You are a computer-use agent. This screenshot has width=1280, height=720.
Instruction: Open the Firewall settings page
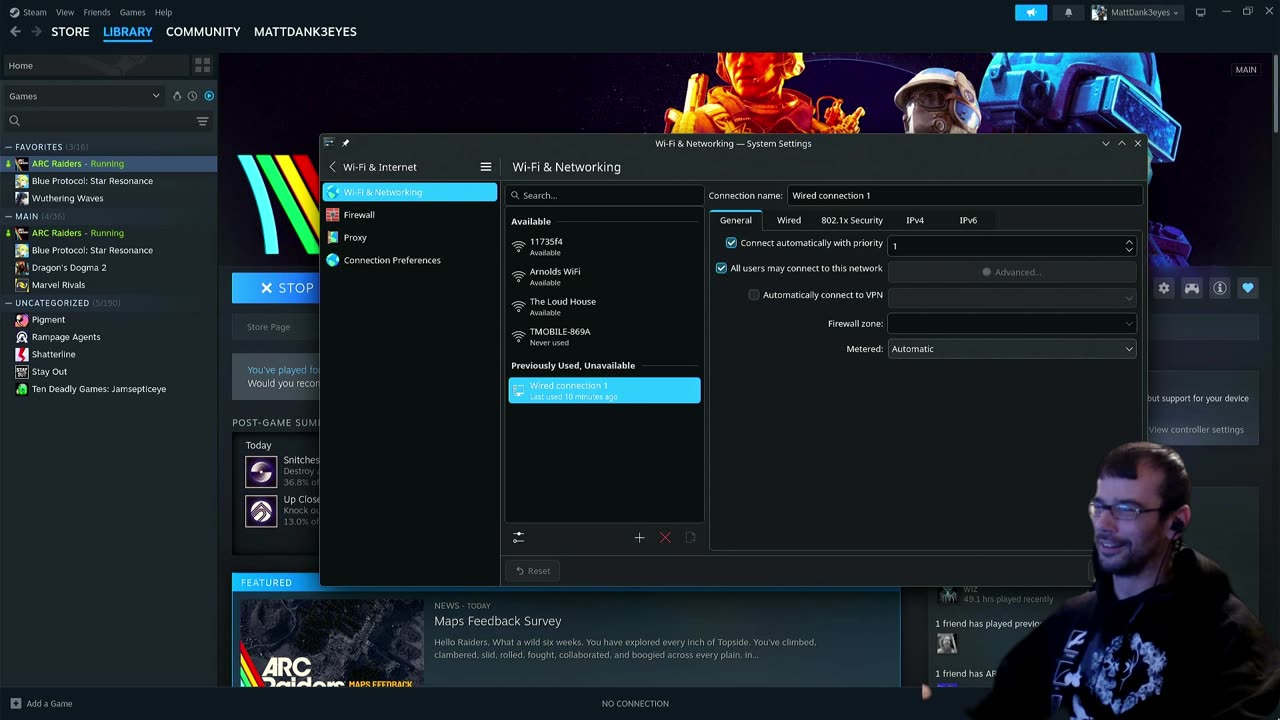pyautogui.click(x=409, y=215)
